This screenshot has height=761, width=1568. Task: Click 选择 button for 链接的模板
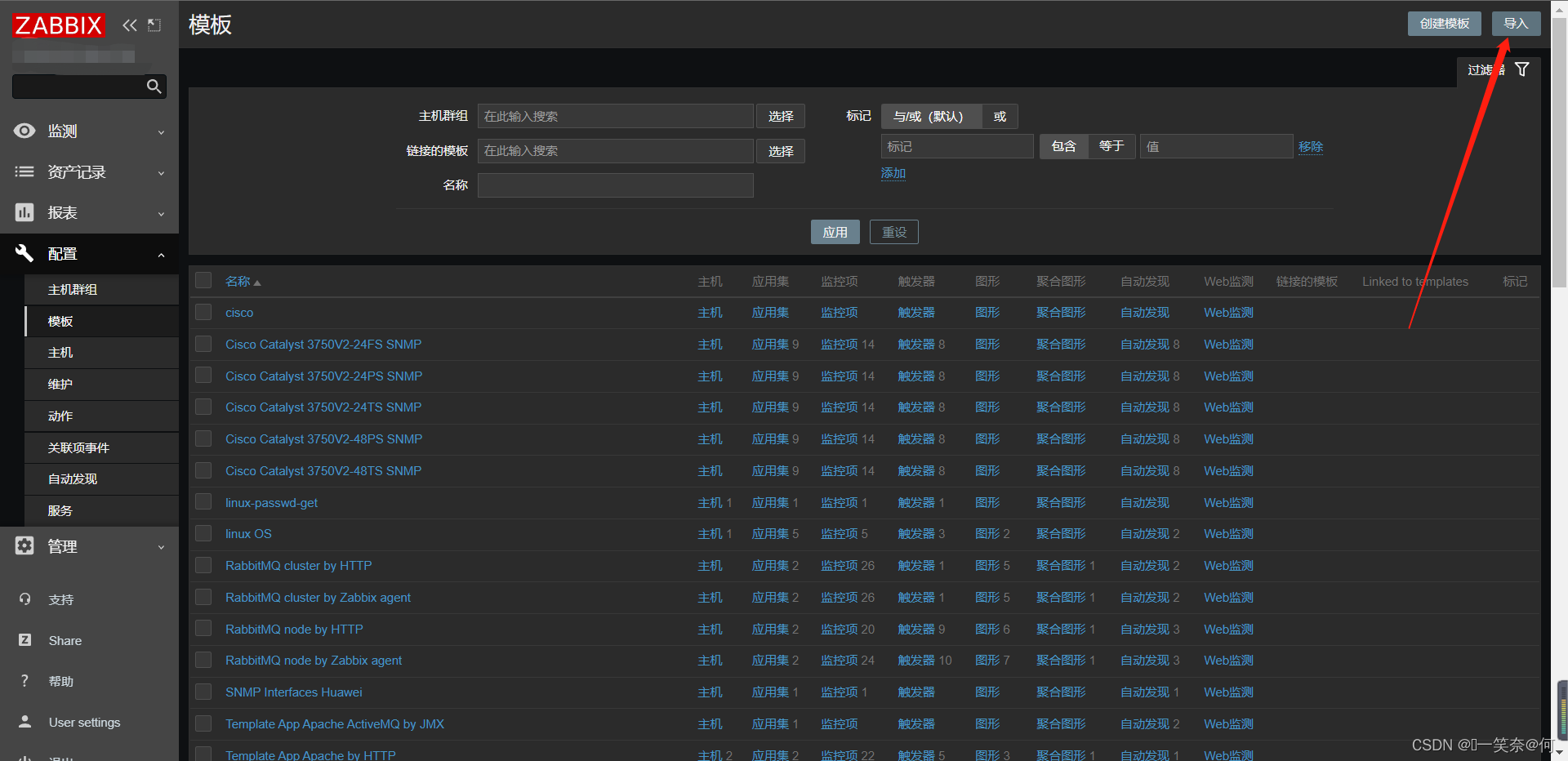781,151
